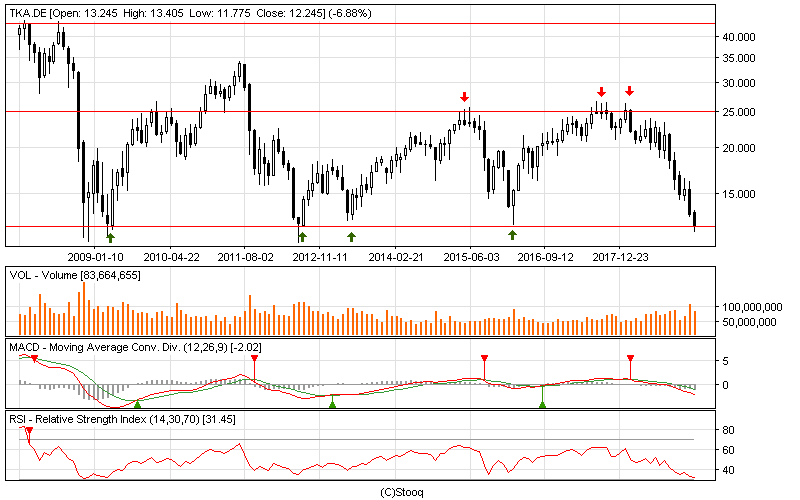
Task: Click the 2009-01-10 date label
Action: [x=95, y=257]
